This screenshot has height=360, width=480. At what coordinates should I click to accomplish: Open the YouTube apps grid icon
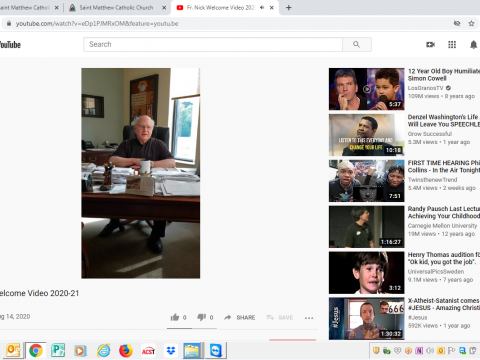click(x=452, y=44)
